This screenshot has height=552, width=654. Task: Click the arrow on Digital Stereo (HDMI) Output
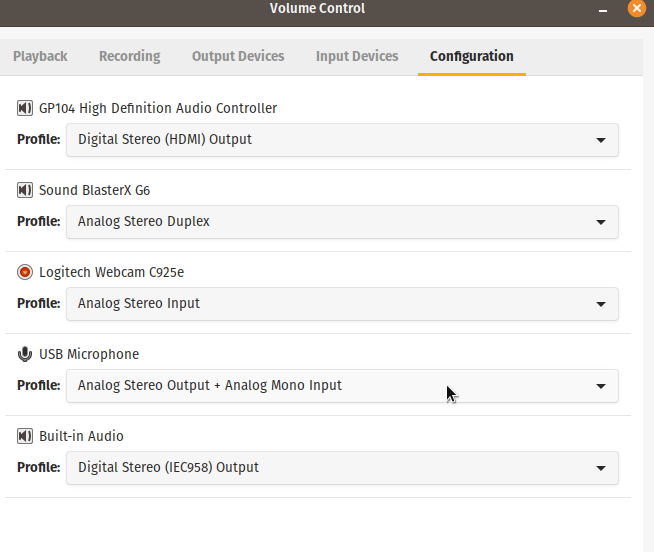(601, 140)
